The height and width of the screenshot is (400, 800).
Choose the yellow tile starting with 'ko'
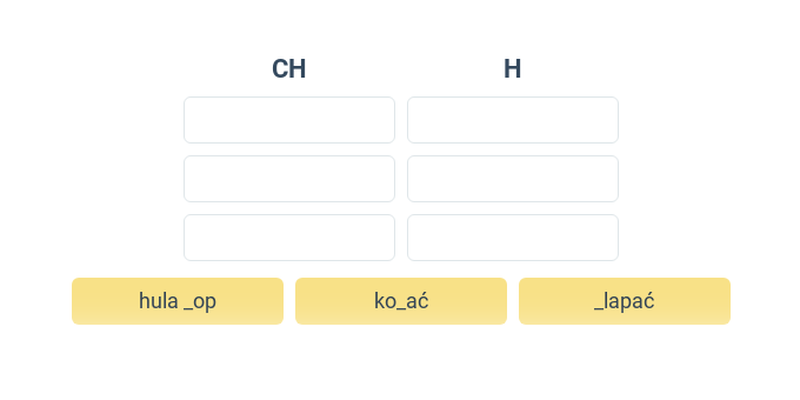[401, 301]
